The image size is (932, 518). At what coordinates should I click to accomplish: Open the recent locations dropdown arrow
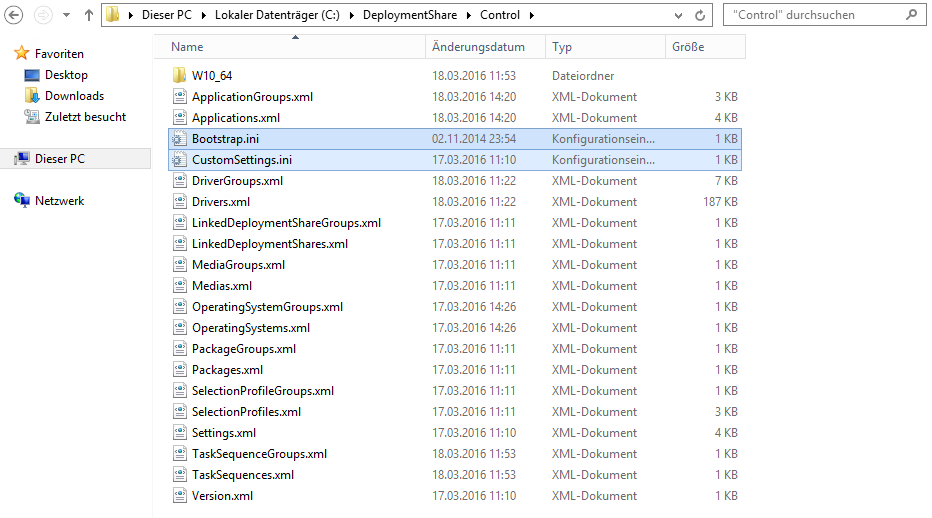tap(66, 16)
